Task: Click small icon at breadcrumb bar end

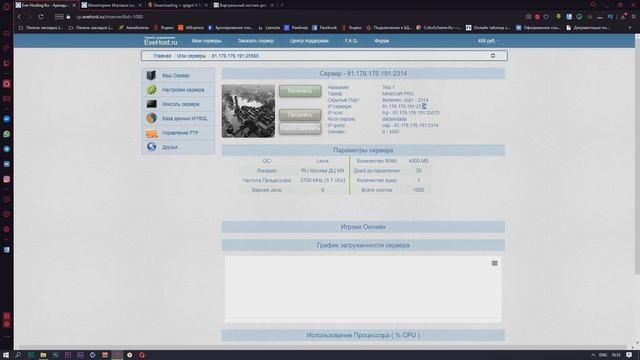Action: 493,56
